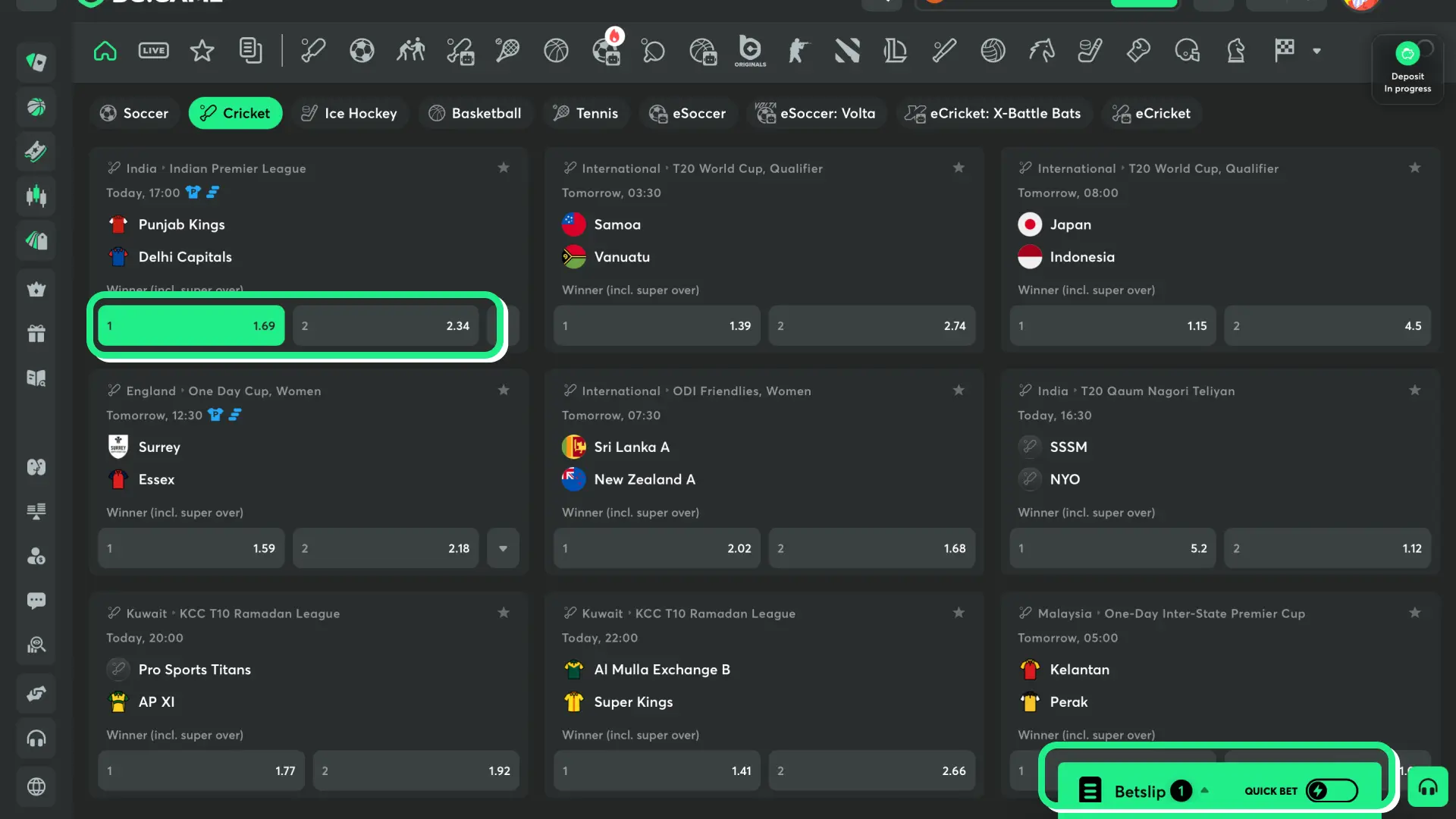The width and height of the screenshot is (1456, 819).
Task: Bet on New Zealand A at 1.68
Action: (x=872, y=548)
